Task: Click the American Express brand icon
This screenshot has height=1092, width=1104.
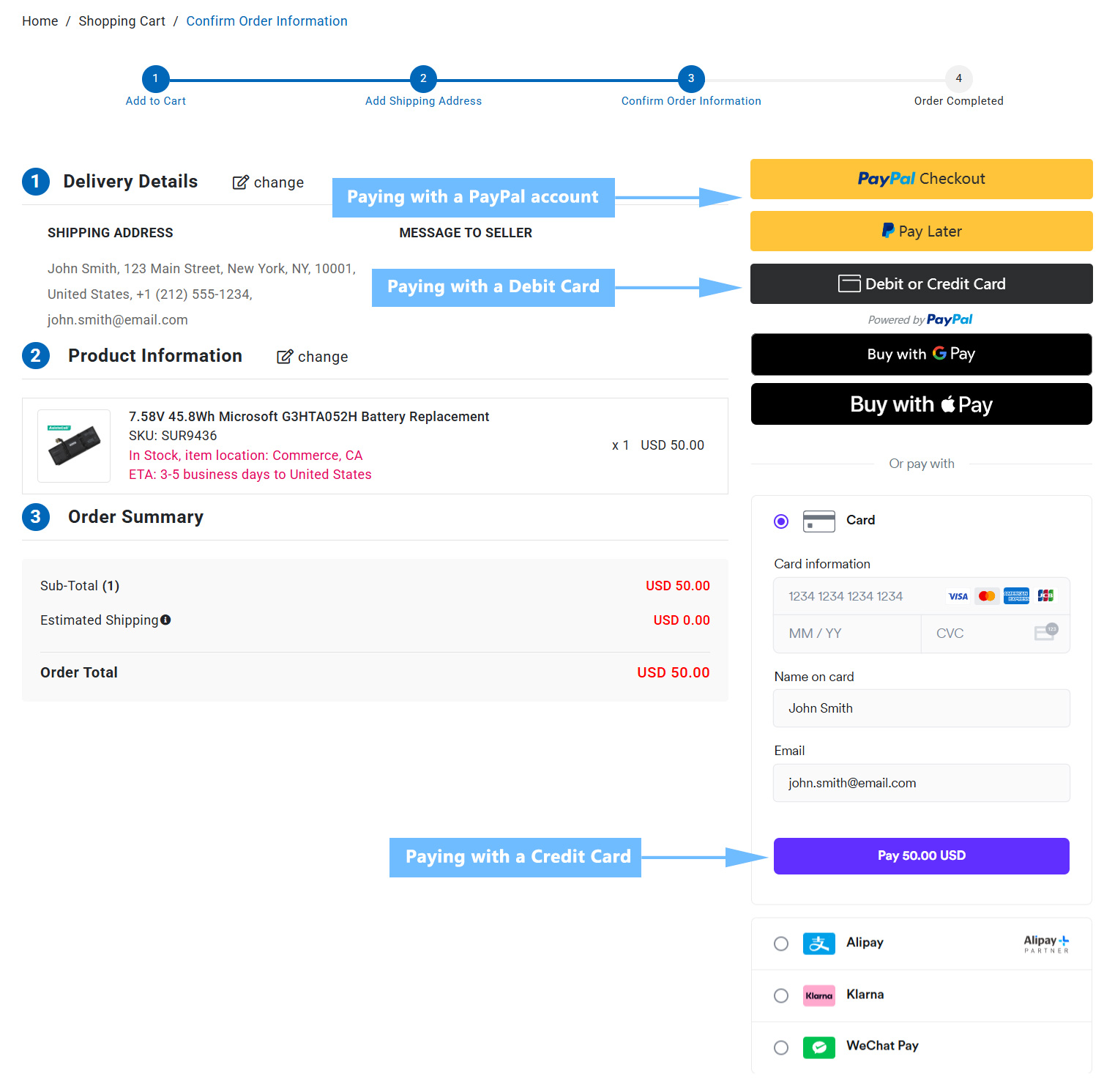Action: [1016, 596]
